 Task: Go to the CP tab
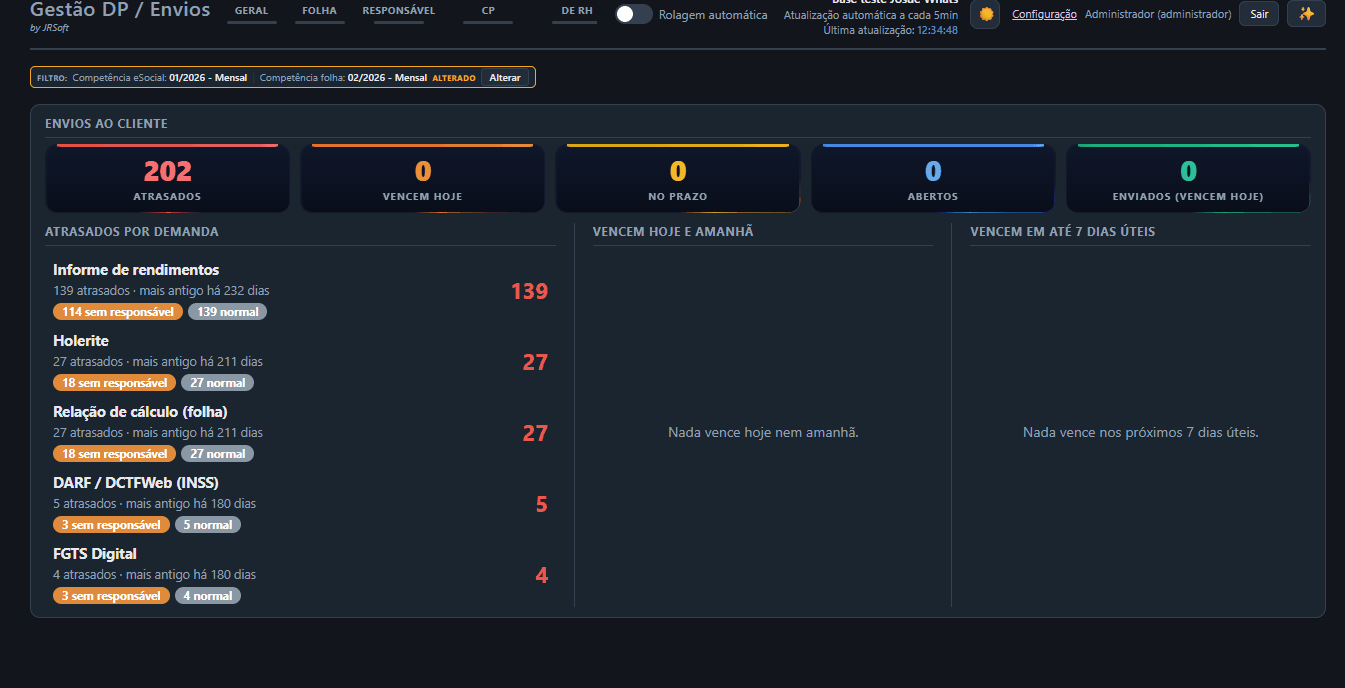[488, 12]
